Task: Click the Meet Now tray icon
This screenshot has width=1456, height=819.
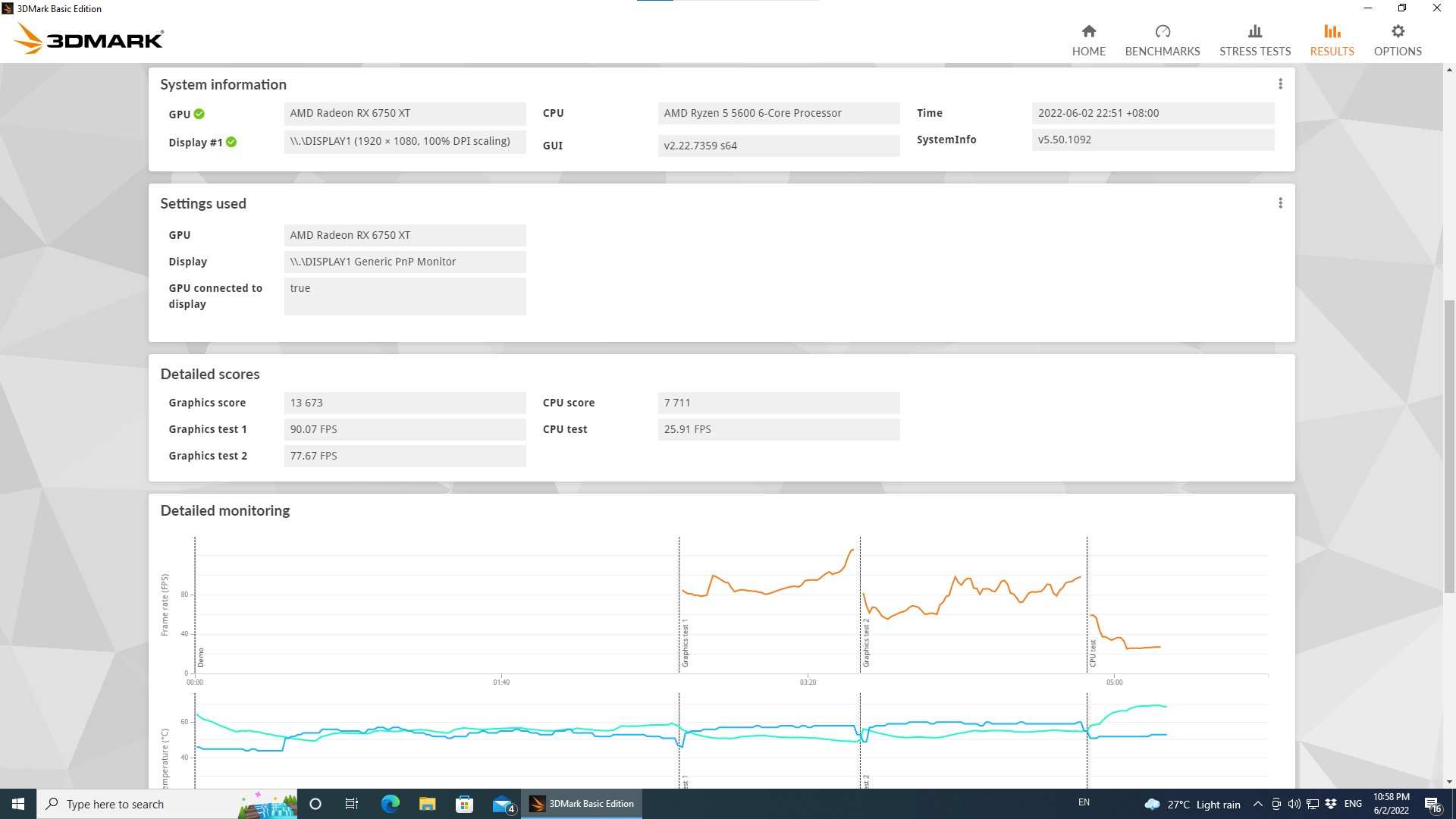Action: (1276, 804)
